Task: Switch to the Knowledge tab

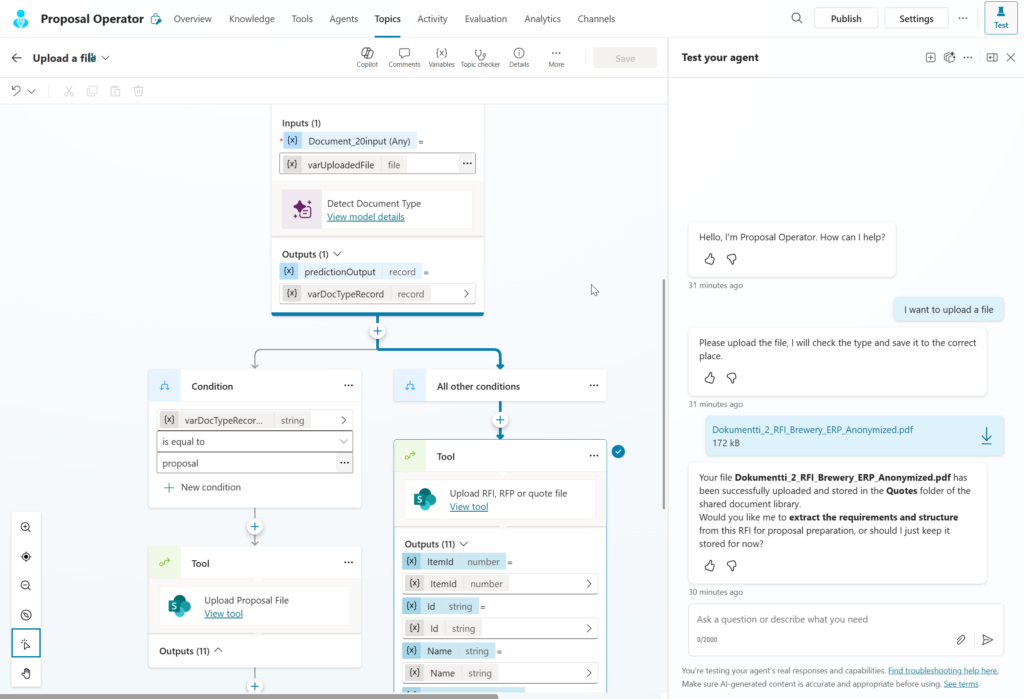Action: point(251,19)
